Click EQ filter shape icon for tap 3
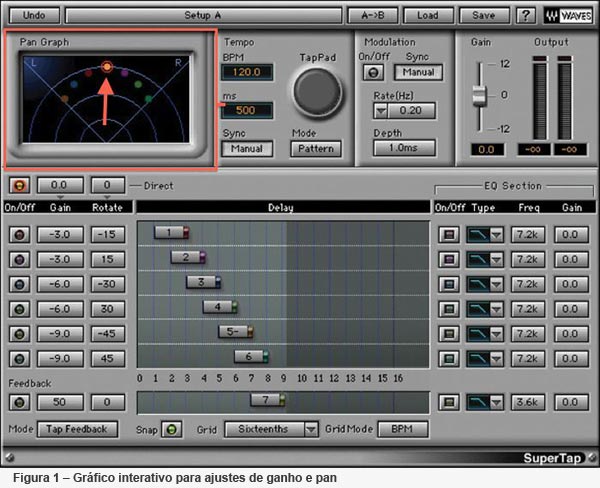 (x=478, y=284)
